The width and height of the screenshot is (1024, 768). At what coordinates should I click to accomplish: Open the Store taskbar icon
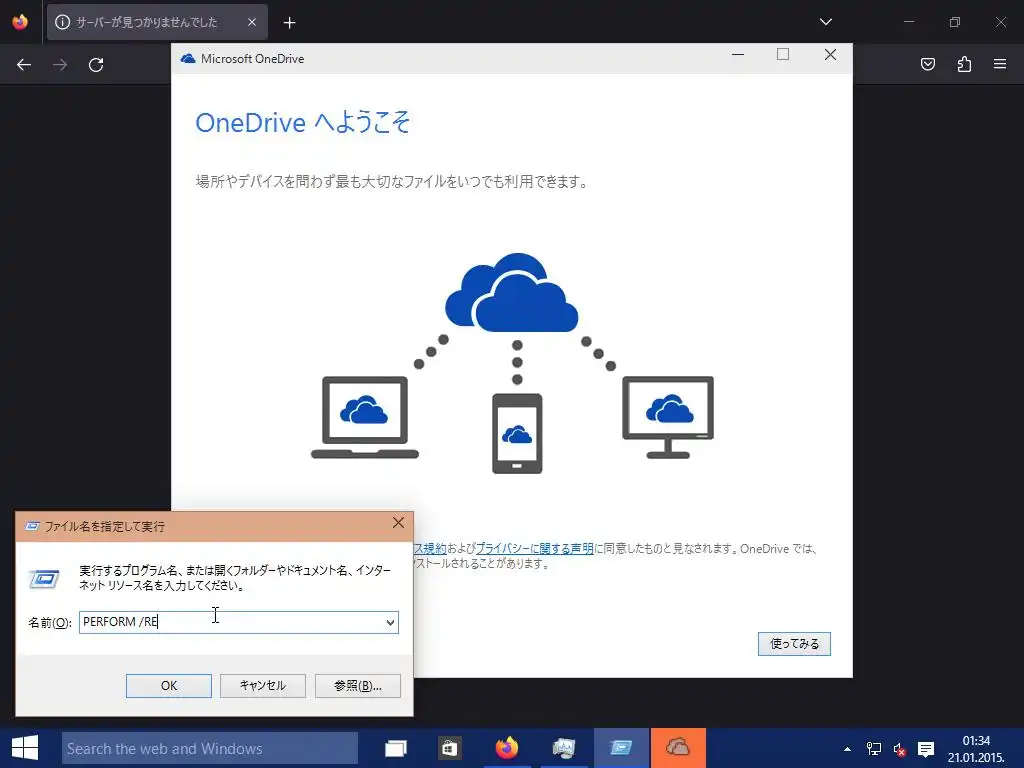[x=449, y=748]
